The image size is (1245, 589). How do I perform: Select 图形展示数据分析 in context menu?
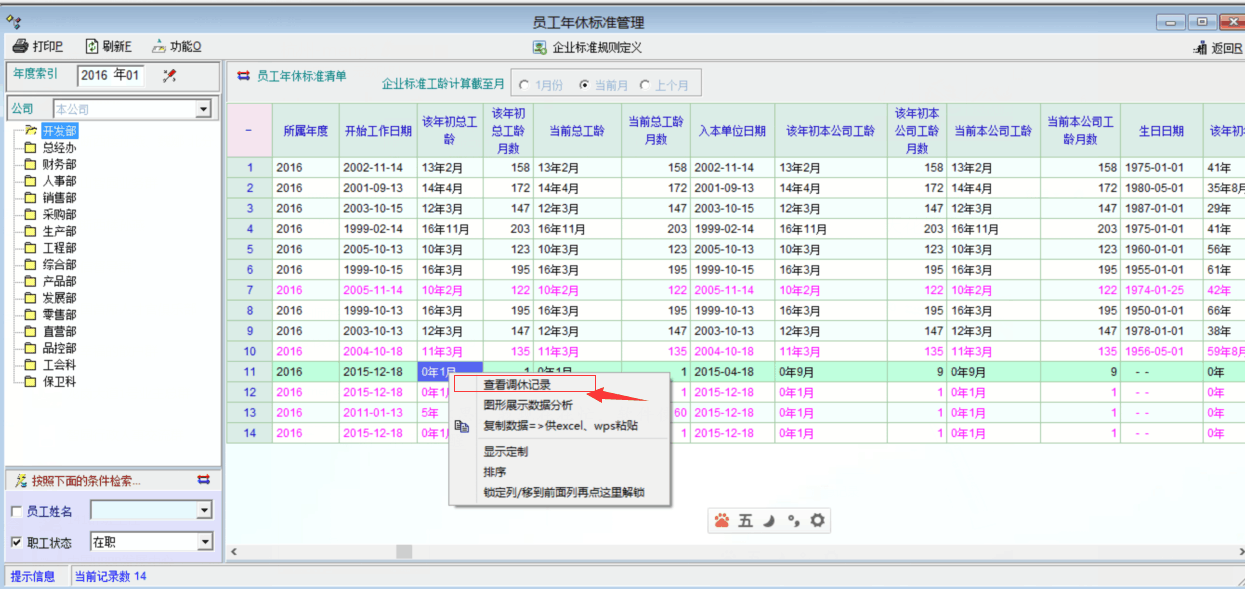coord(528,406)
